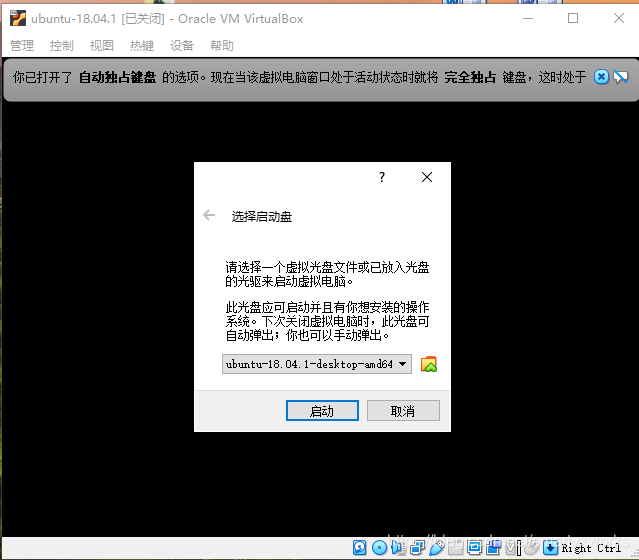Open the 视图 menu
The height and width of the screenshot is (560, 639).
coord(102,45)
